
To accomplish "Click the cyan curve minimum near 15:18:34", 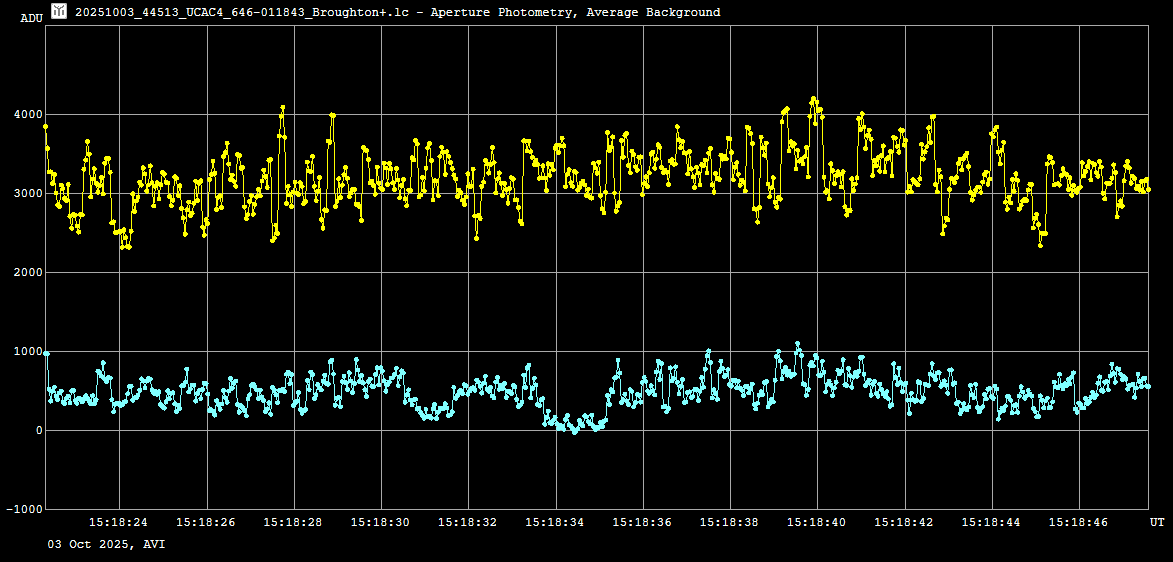I will (x=574, y=431).
